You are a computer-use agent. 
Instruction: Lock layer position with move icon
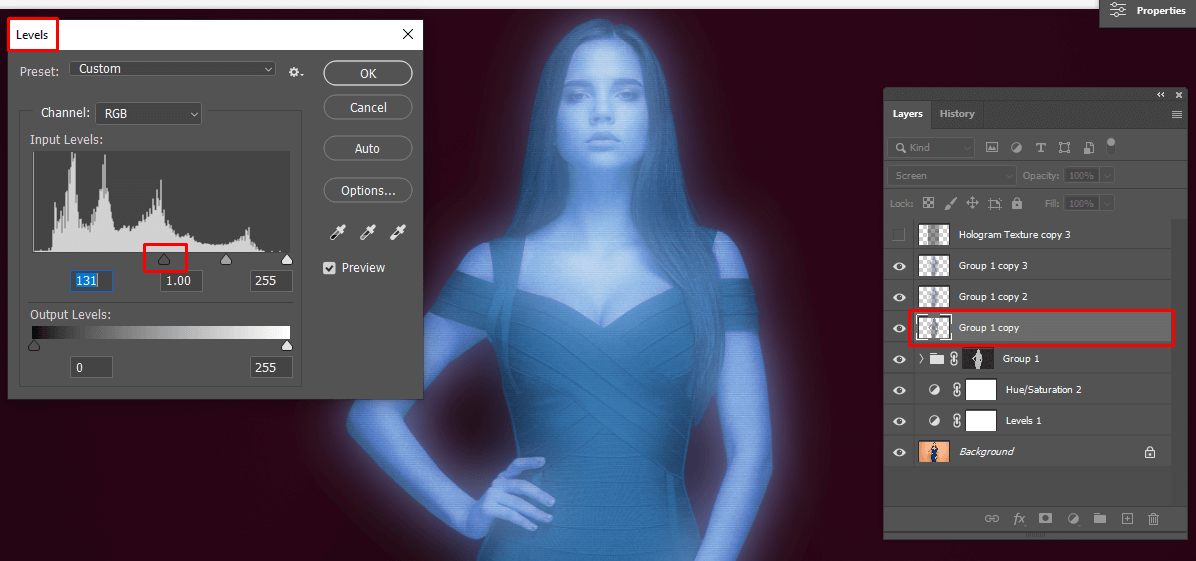(973, 204)
